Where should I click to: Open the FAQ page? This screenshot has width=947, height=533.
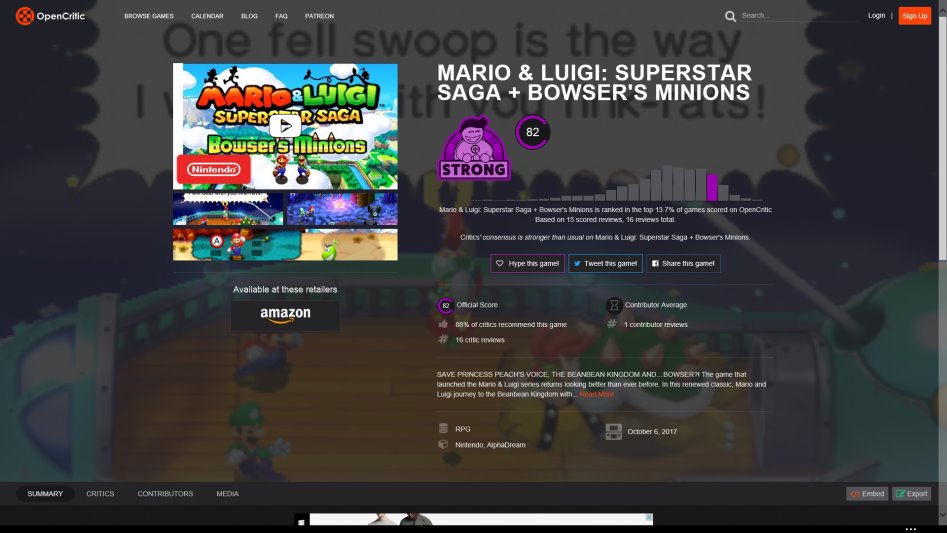(x=281, y=16)
